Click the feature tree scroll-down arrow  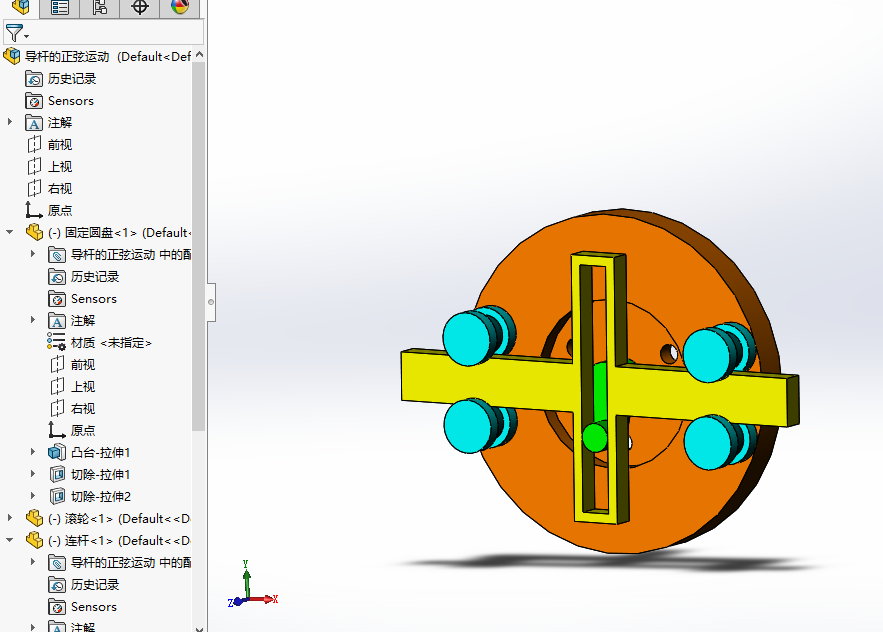(199, 628)
